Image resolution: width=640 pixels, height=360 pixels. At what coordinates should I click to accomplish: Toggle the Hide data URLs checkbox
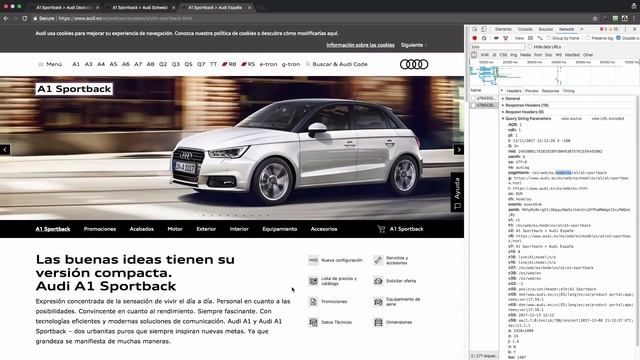(530, 47)
